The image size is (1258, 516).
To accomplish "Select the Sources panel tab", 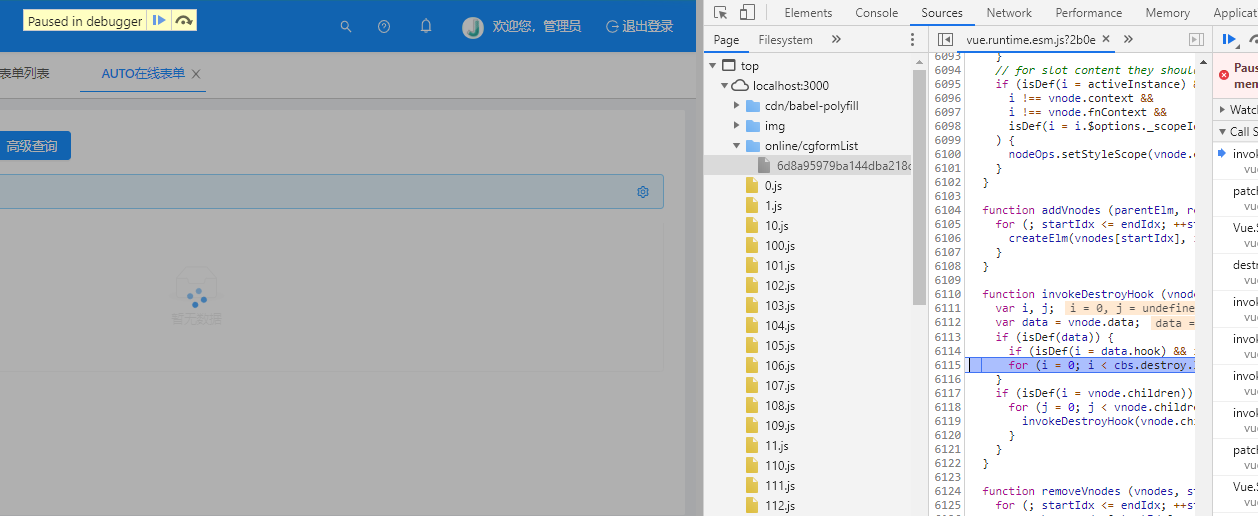I will (942, 13).
